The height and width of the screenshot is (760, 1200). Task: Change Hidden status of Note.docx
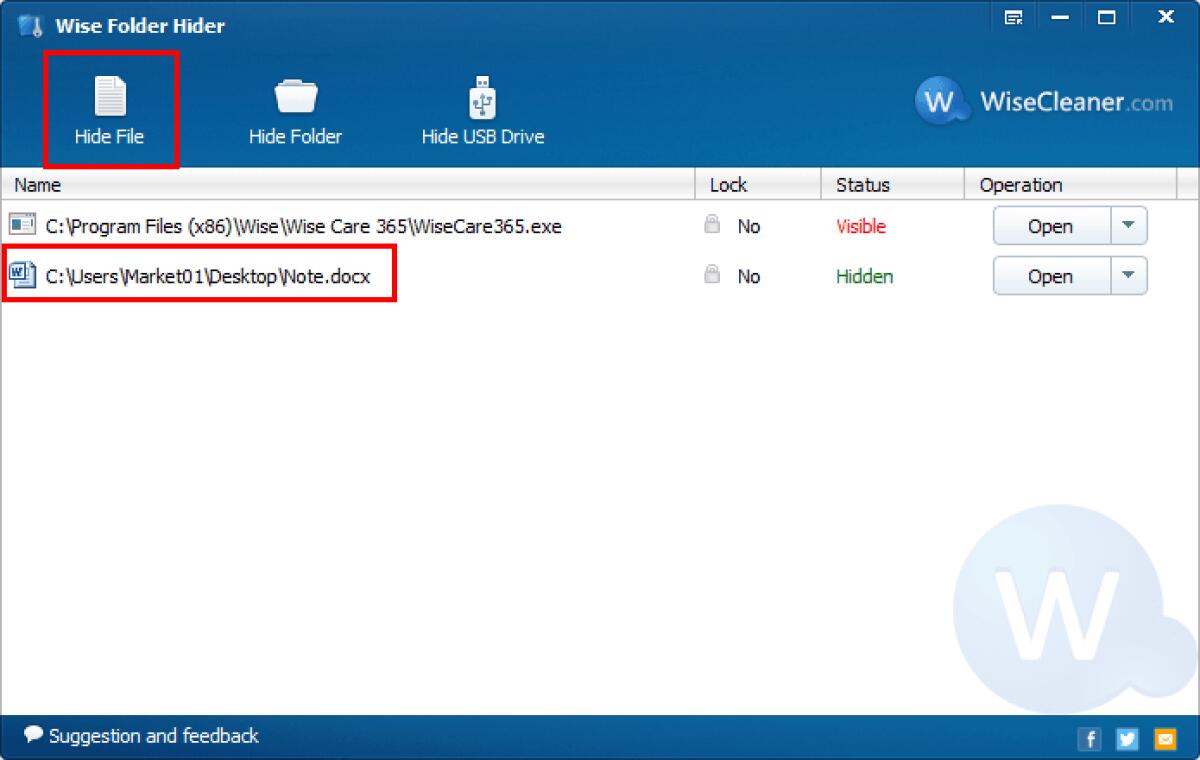tap(864, 276)
